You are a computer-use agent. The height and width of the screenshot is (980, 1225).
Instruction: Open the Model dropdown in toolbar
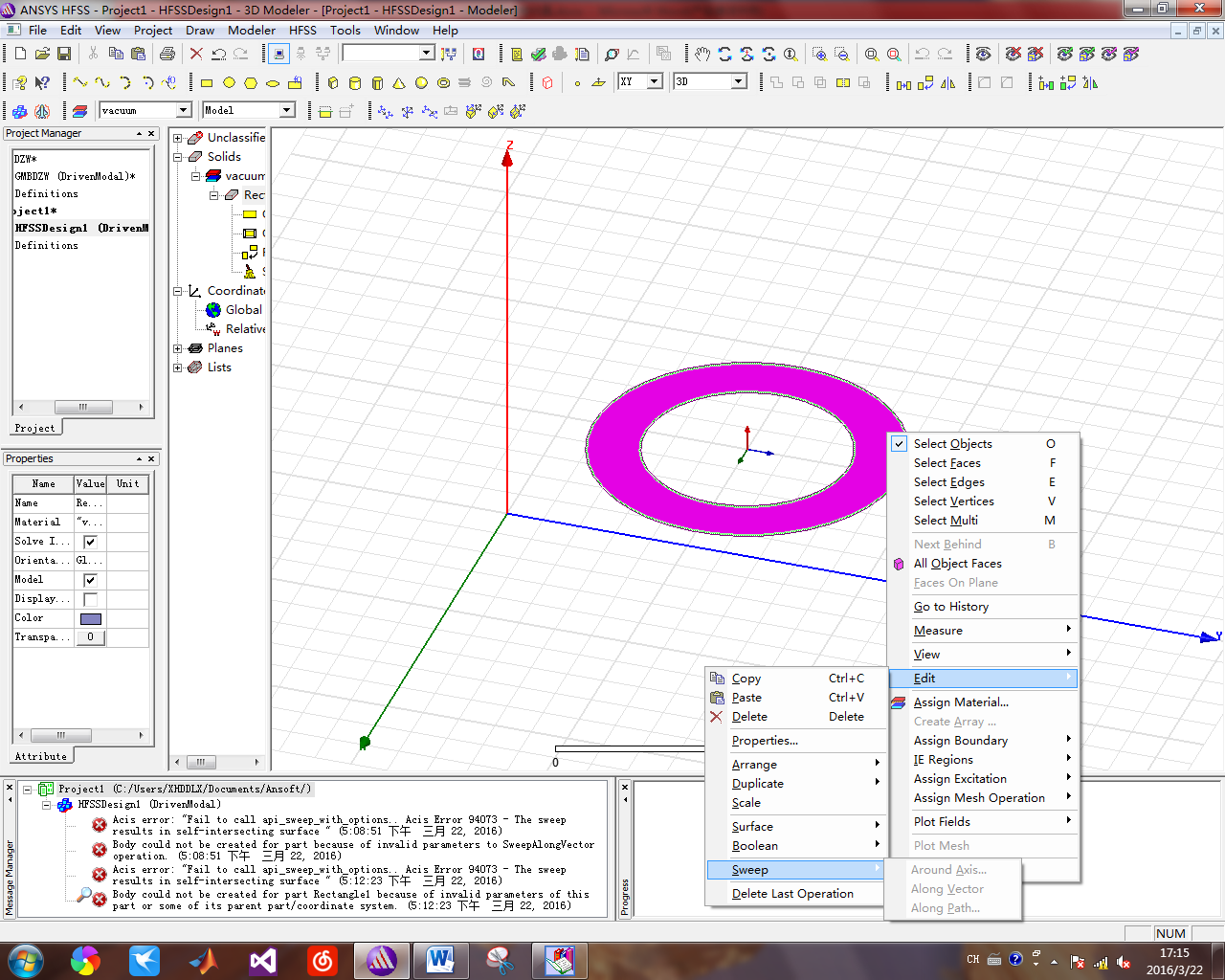click(x=287, y=110)
